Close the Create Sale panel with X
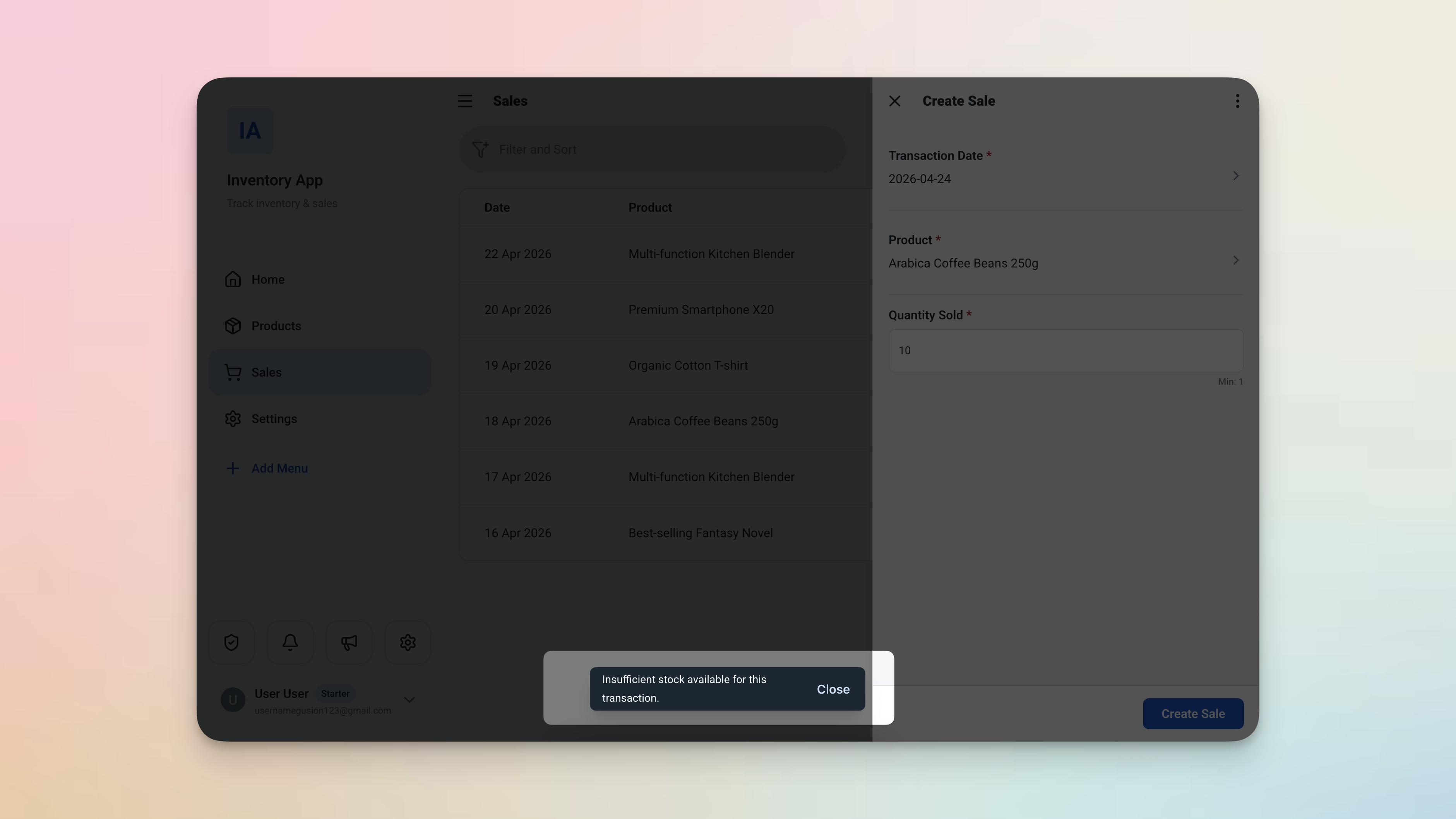Screen dimensions: 1456x819 click(895, 101)
